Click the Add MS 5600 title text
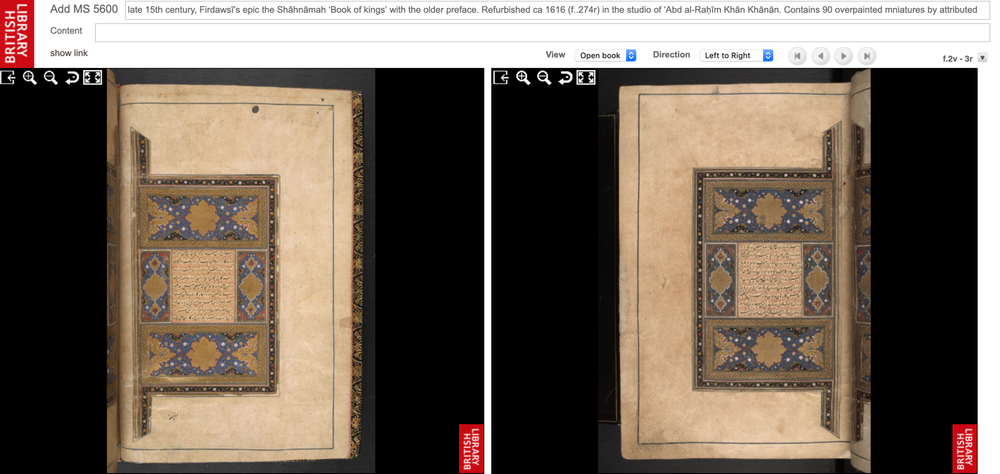1000x474 pixels. tap(84, 10)
